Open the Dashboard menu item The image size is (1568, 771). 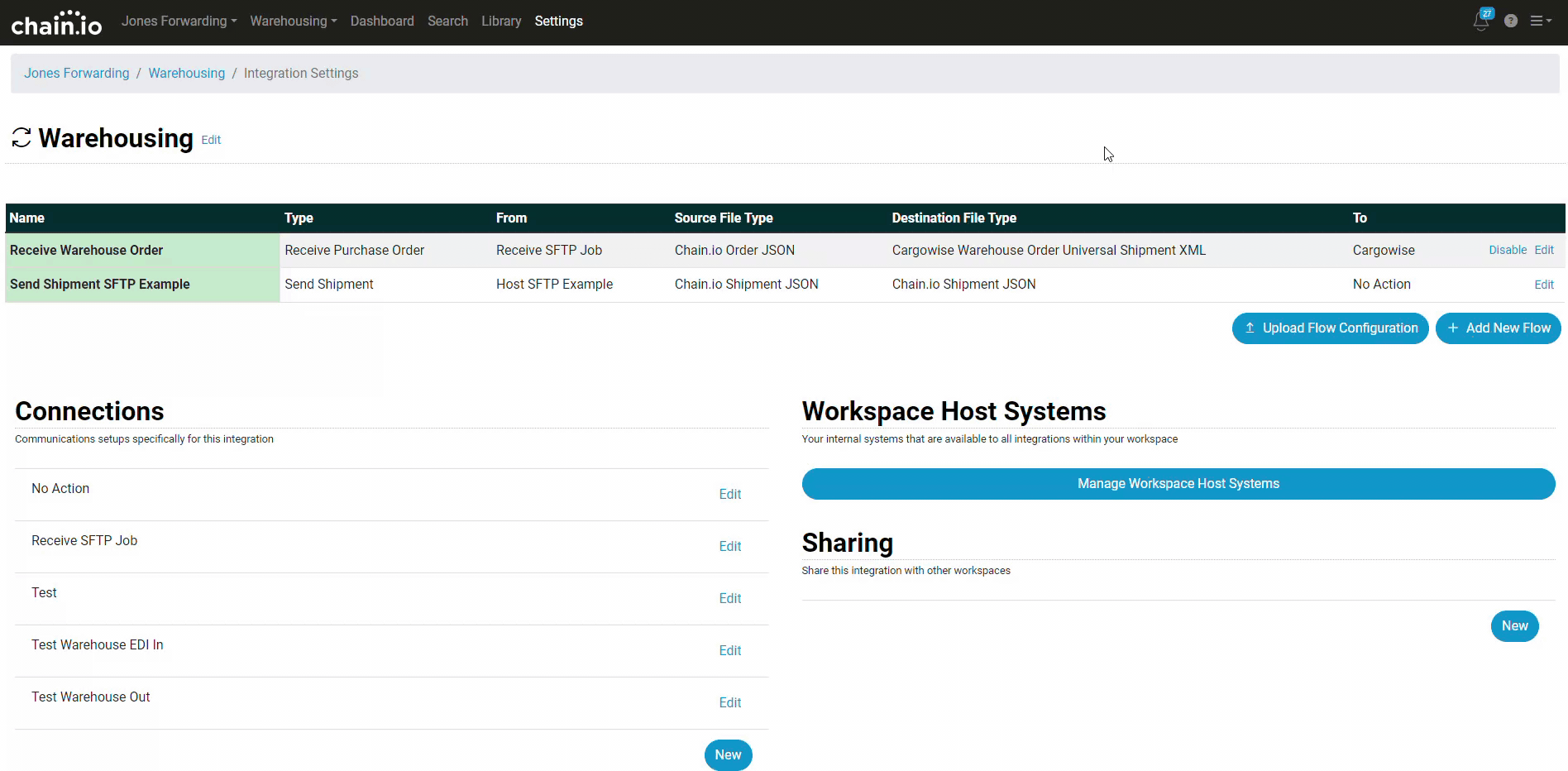(382, 21)
